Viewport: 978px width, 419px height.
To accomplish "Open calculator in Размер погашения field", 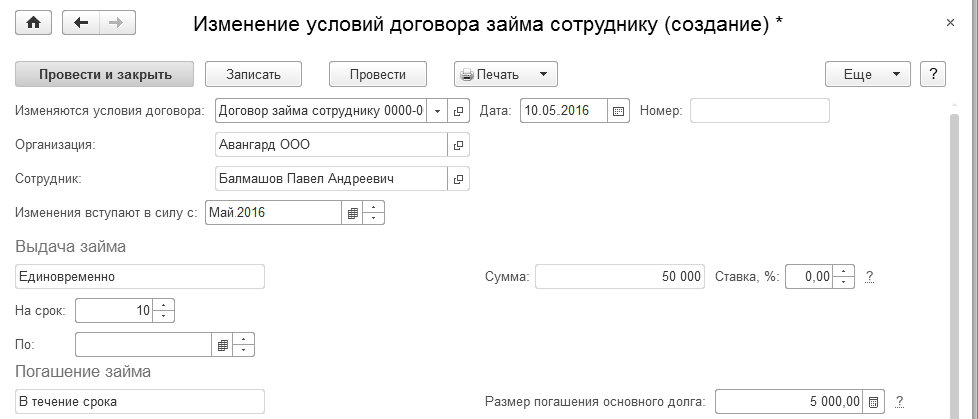I will click(873, 402).
